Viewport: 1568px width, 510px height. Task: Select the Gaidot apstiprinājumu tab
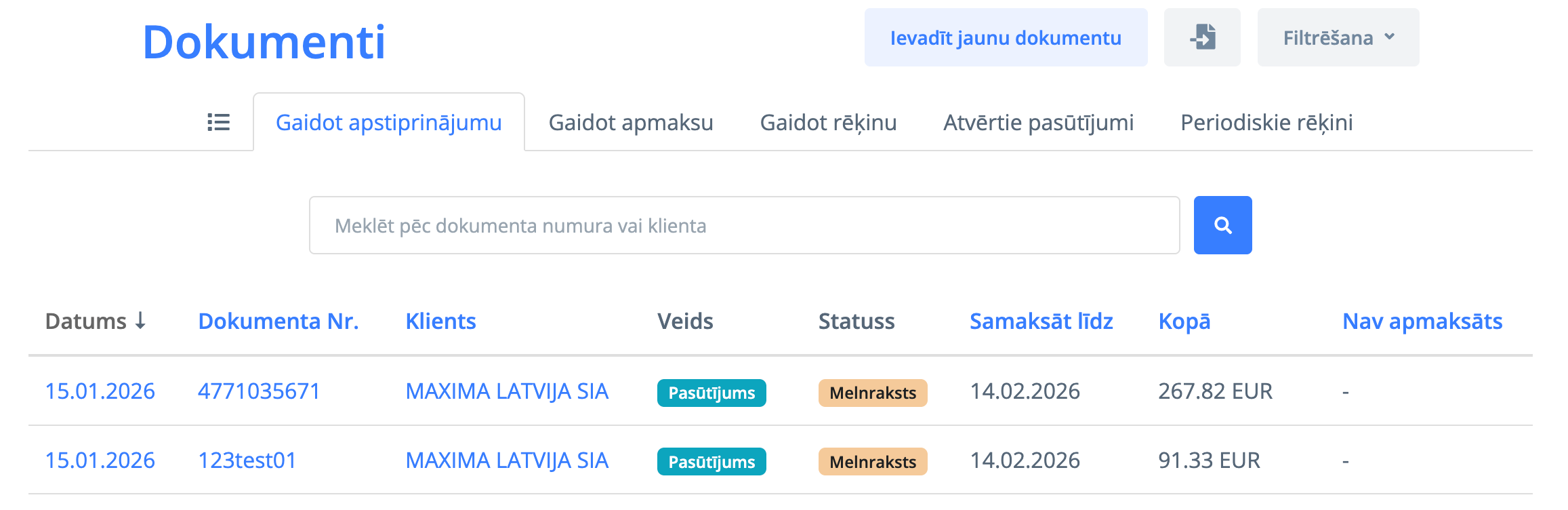click(388, 123)
